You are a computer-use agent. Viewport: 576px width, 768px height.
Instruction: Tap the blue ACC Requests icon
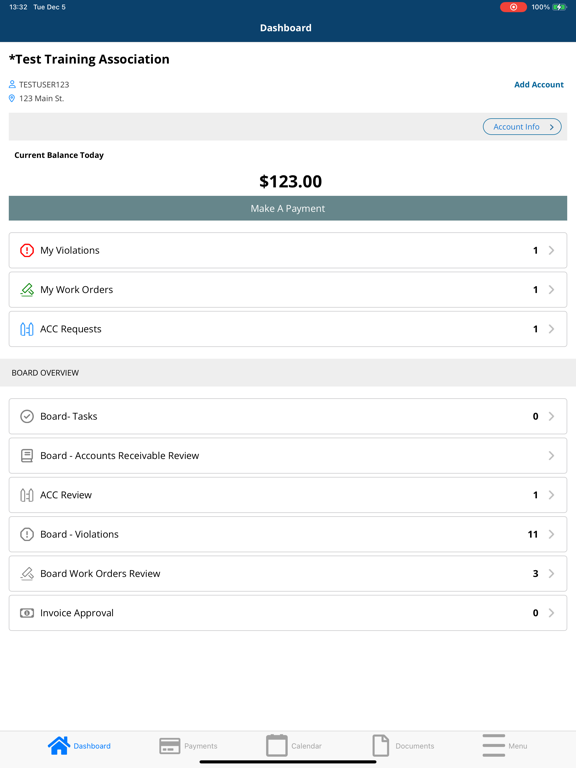click(26, 329)
